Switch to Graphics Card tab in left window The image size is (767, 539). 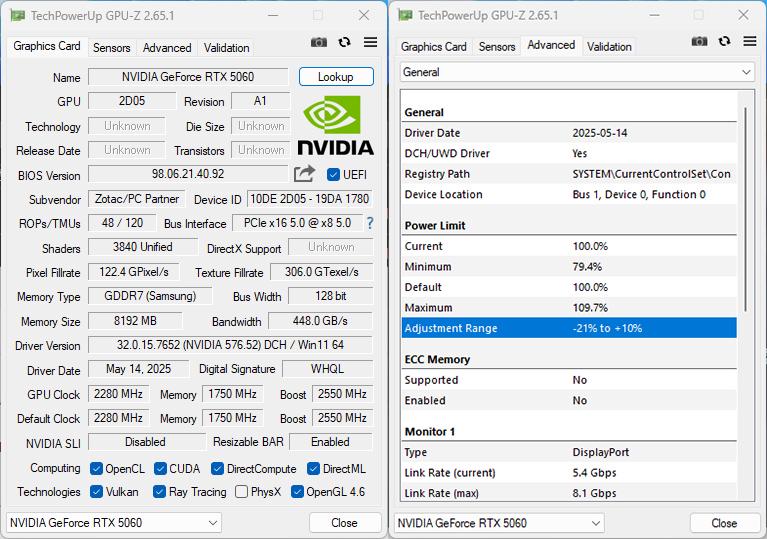pyautogui.click(x=47, y=46)
